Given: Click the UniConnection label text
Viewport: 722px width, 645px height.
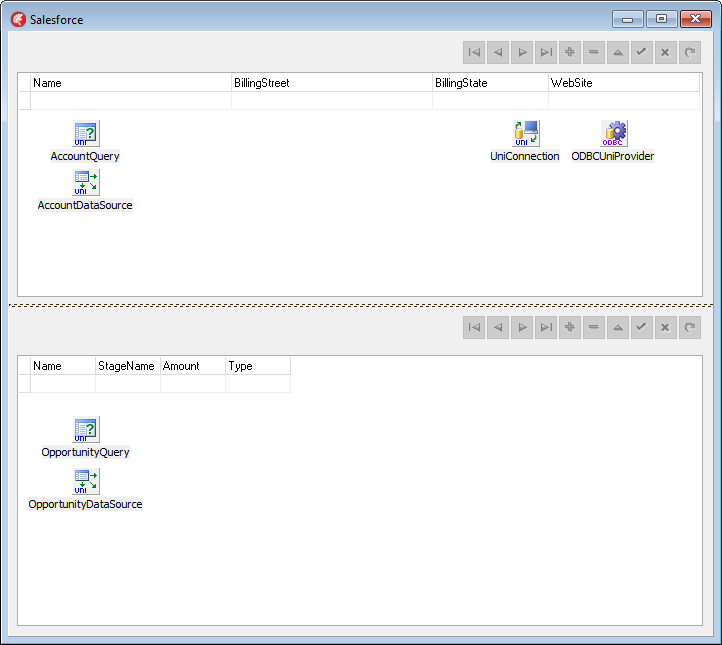Looking at the screenshot, I should coord(525,156).
